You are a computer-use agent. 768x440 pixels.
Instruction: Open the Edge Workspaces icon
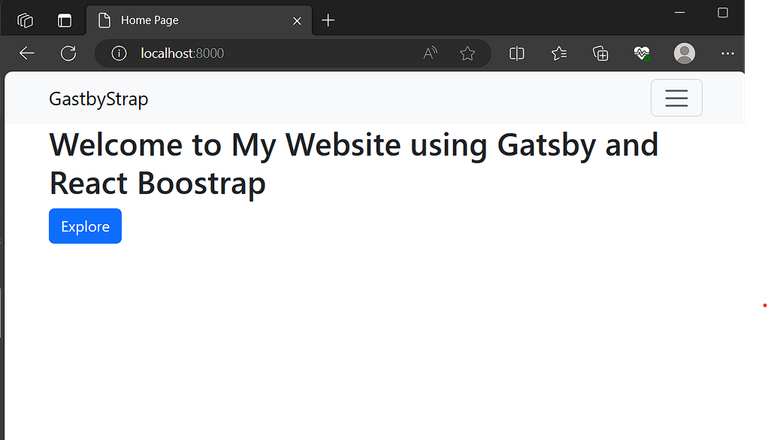(x=26, y=20)
